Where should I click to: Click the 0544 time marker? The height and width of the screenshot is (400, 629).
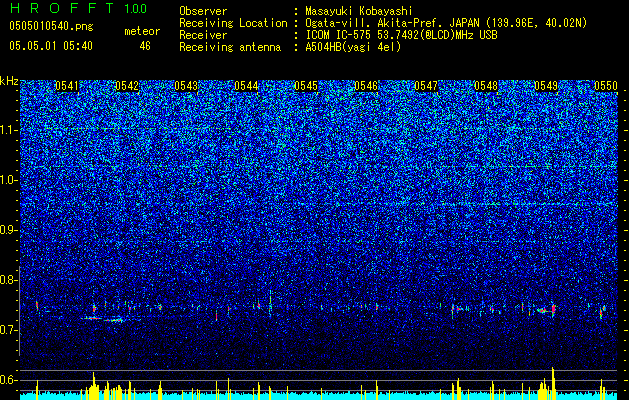click(x=246, y=86)
